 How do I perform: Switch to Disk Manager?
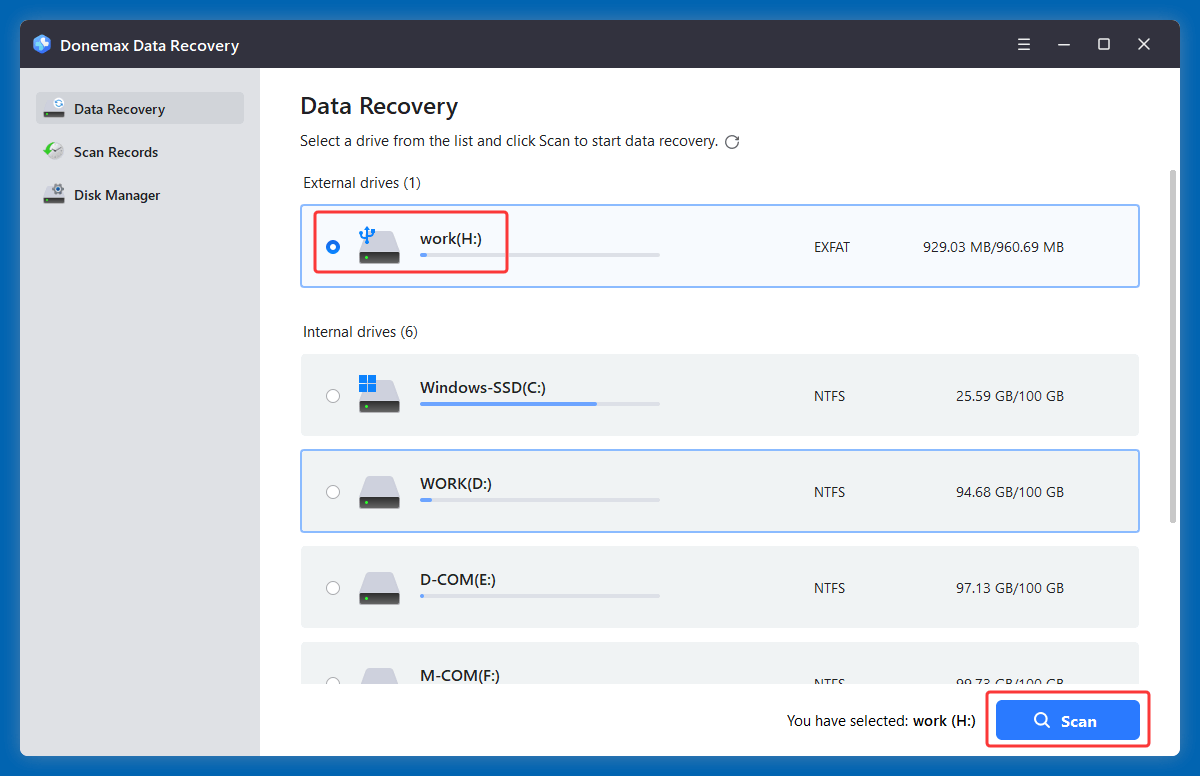pyautogui.click(x=118, y=194)
